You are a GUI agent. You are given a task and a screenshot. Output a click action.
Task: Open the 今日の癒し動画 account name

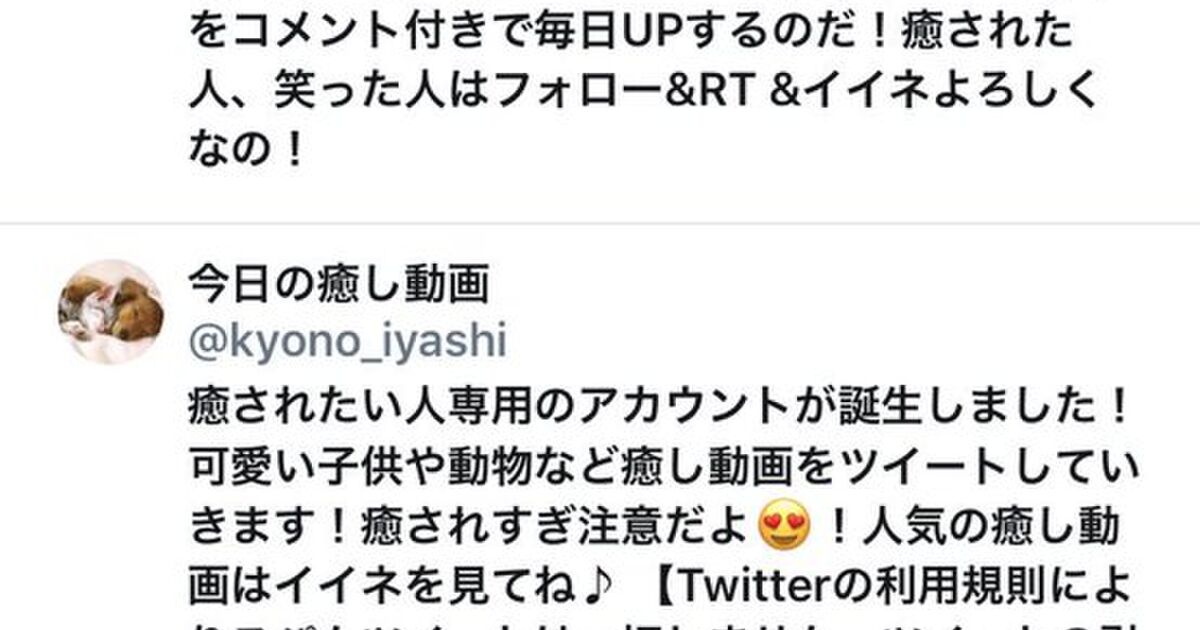coord(339,287)
